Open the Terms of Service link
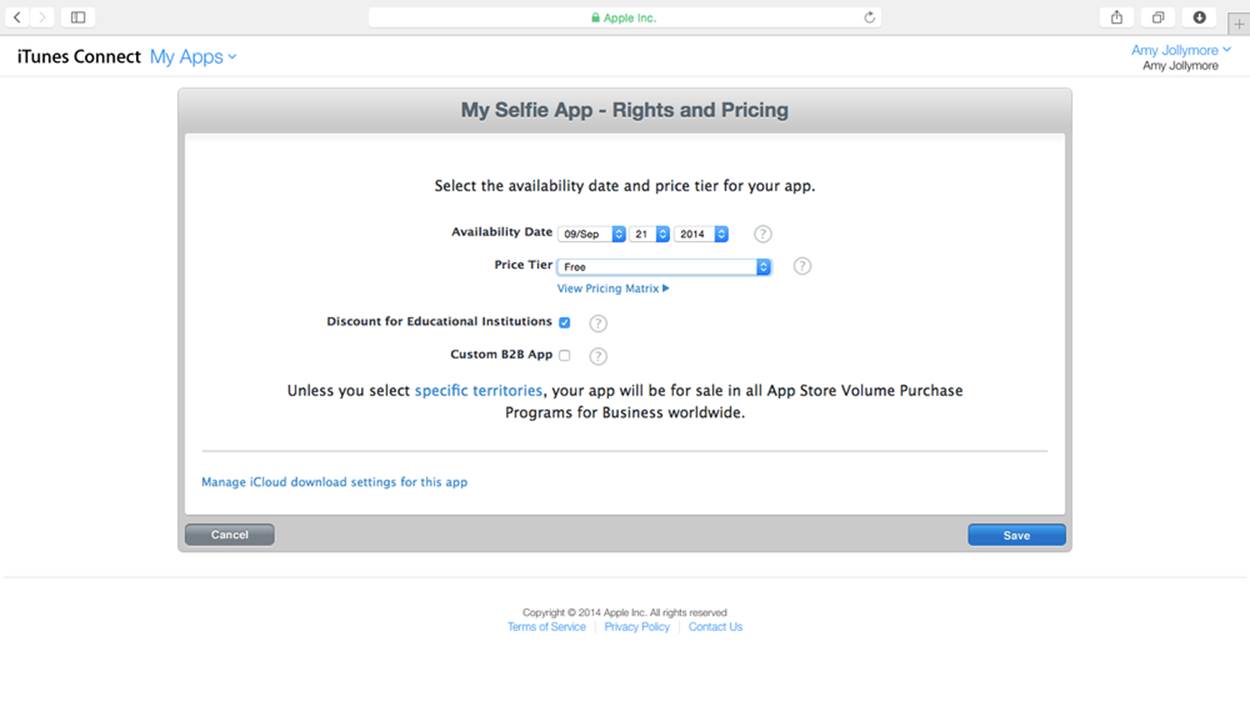1250x702 pixels. click(x=546, y=627)
